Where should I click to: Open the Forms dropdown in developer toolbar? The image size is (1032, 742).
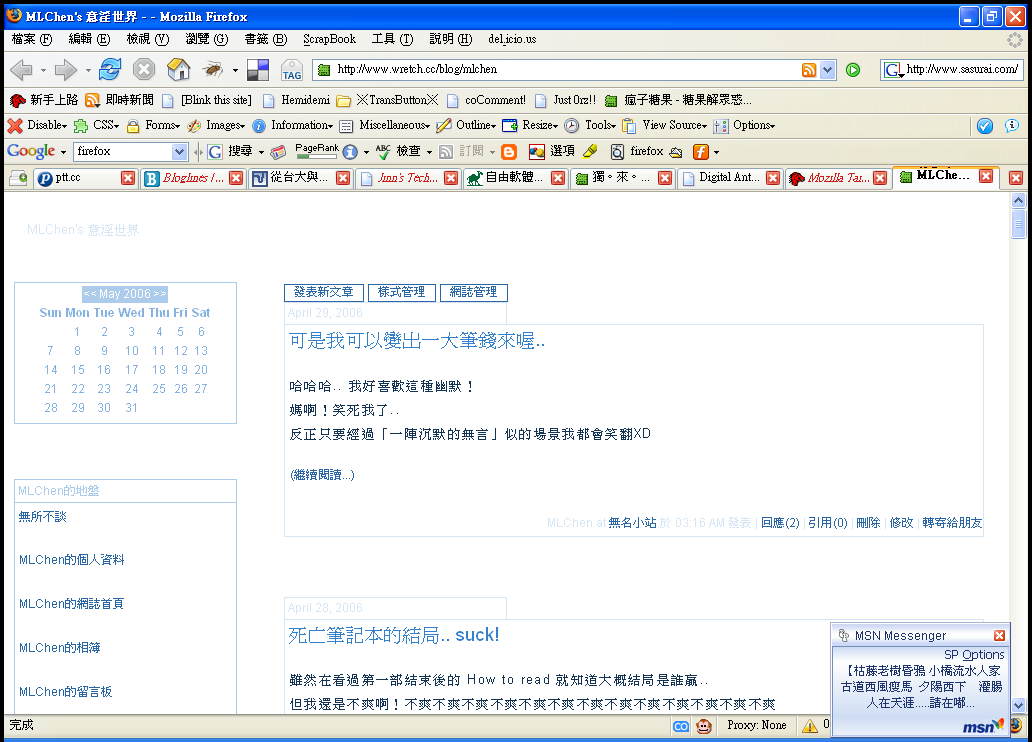pyautogui.click(x=153, y=125)
